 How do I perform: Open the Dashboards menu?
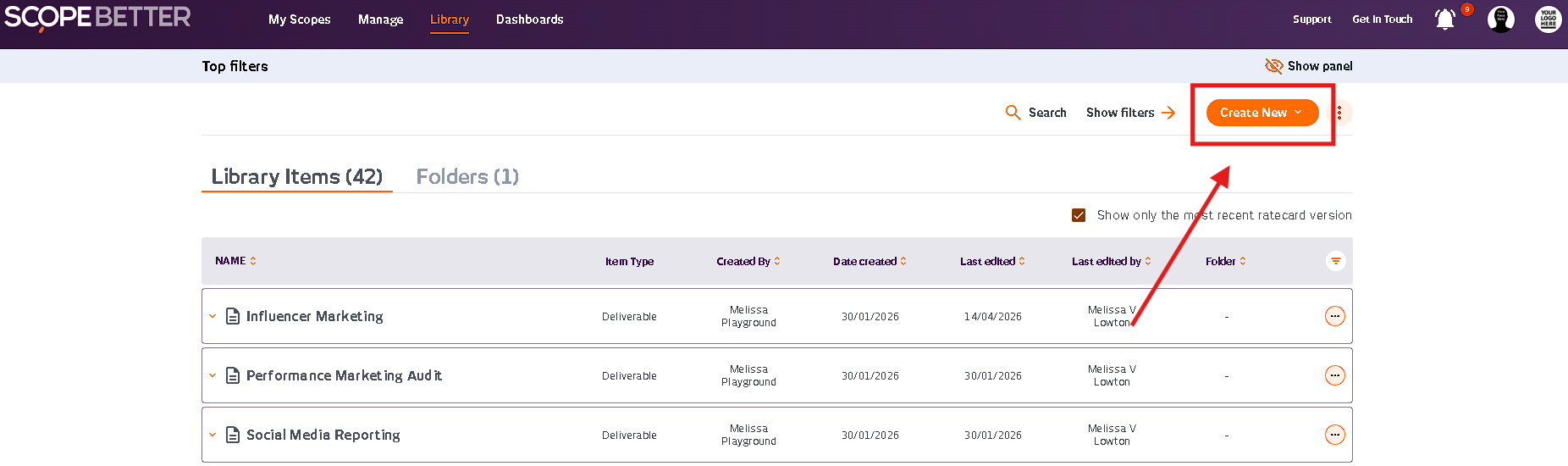[x=529, y=19]
